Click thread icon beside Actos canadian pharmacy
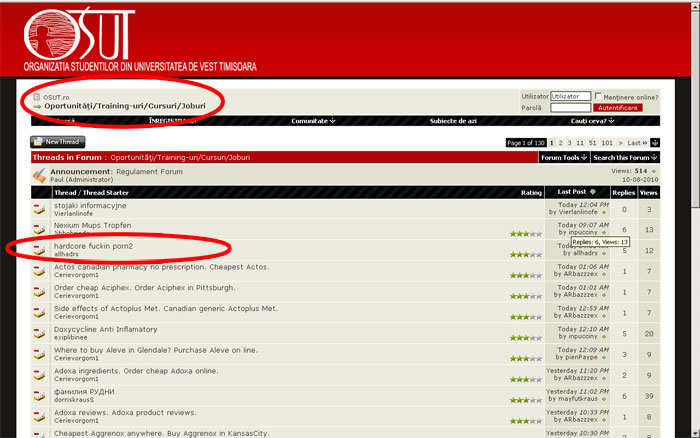 [x=39, y=271]
